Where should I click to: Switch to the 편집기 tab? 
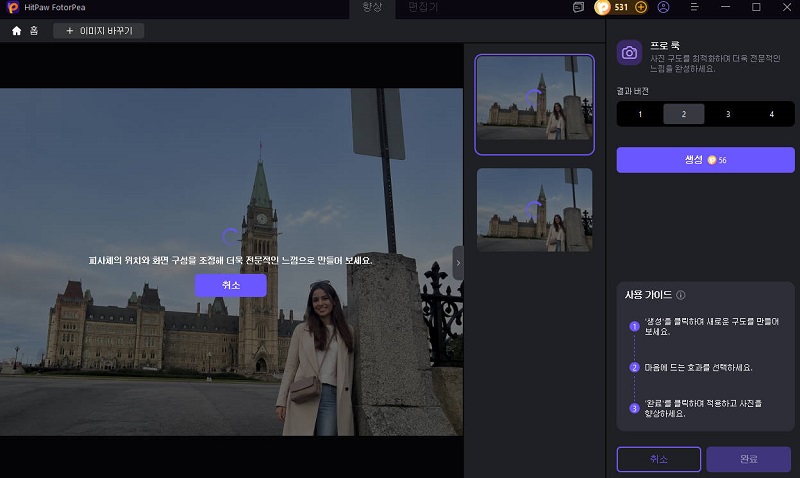(423, 7)
